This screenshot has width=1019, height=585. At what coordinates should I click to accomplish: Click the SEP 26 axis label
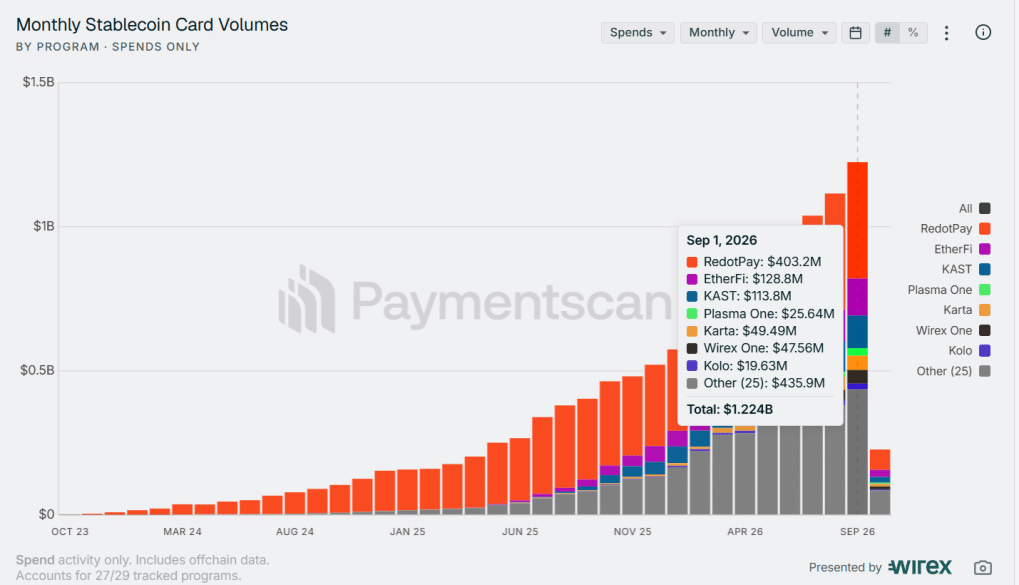[x=857, y=532]
